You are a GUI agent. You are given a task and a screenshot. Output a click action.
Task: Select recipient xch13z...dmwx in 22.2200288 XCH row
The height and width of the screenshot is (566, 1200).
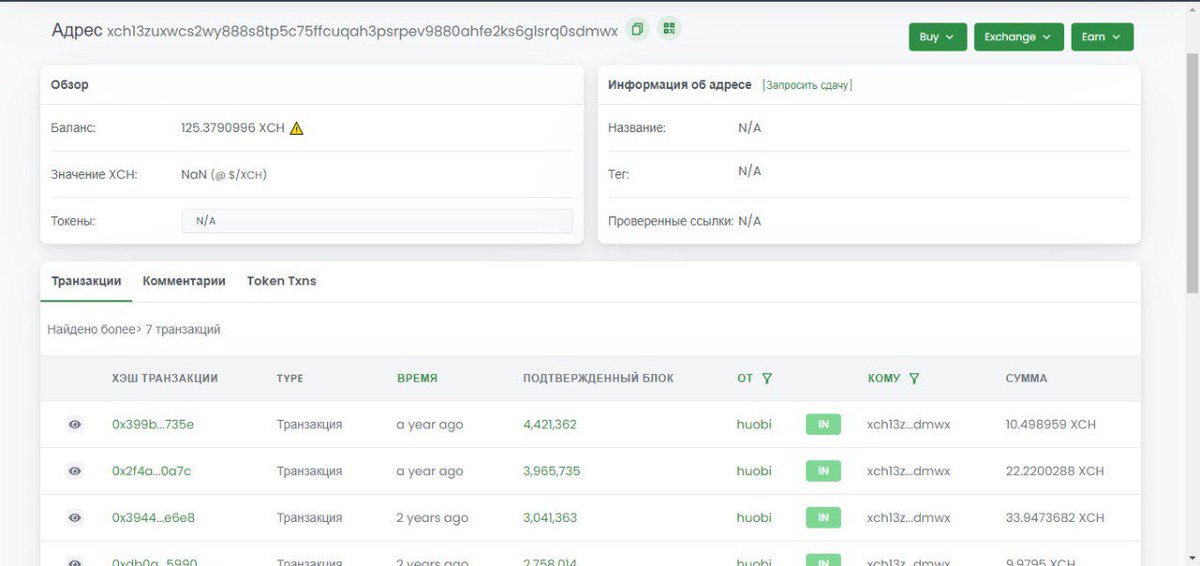(x=909, y=471)
